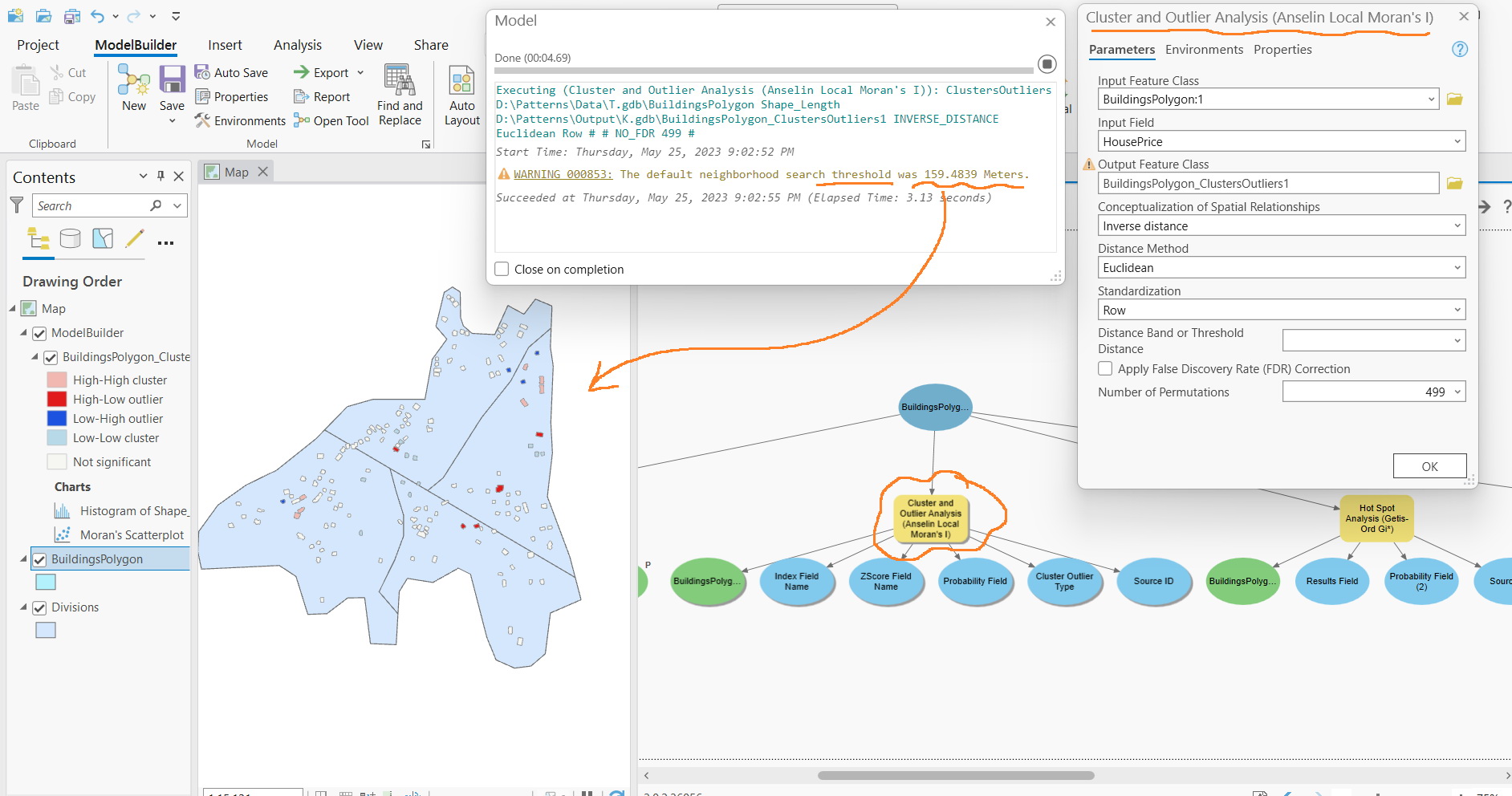The image size is (1512, 796).
Task: Open Input Field HousePrice dropdown
Action: pos(1457,142)
